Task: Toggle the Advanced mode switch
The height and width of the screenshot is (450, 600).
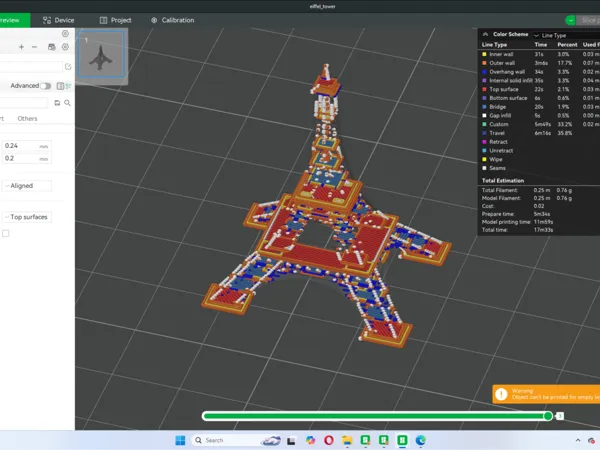Action: (46, 86)
